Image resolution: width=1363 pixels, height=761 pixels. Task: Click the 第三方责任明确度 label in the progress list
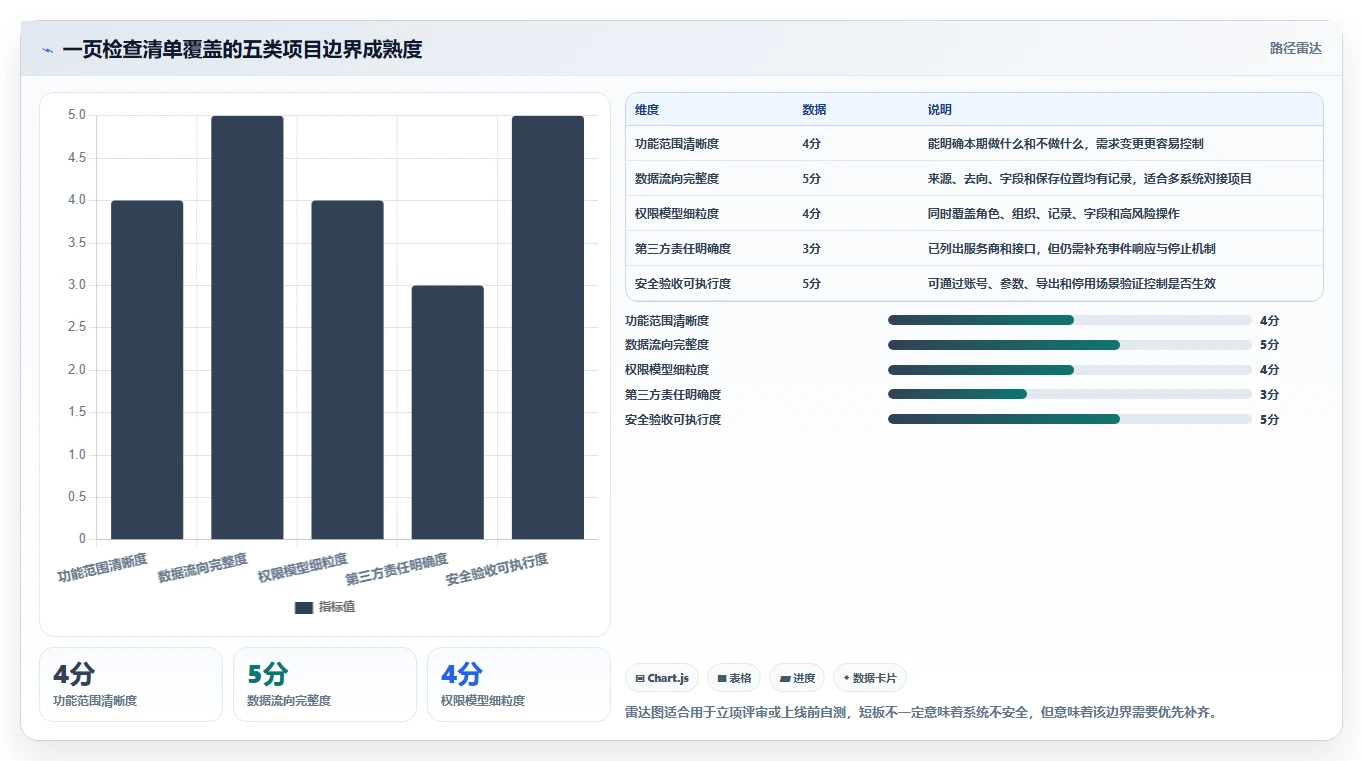click(673, 395)
